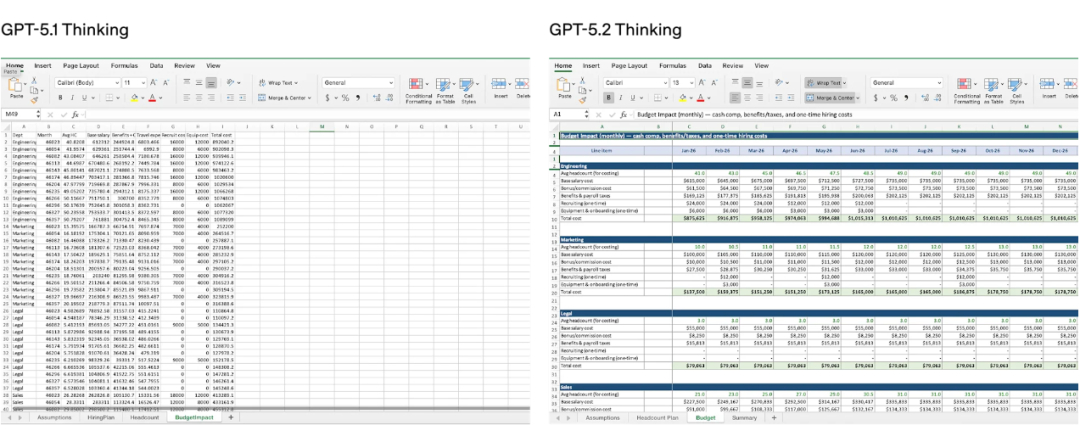This screenshot has width=1080, height=425.
Task: Click the Cut scissors icon in the left window
Action: (33, 81)
